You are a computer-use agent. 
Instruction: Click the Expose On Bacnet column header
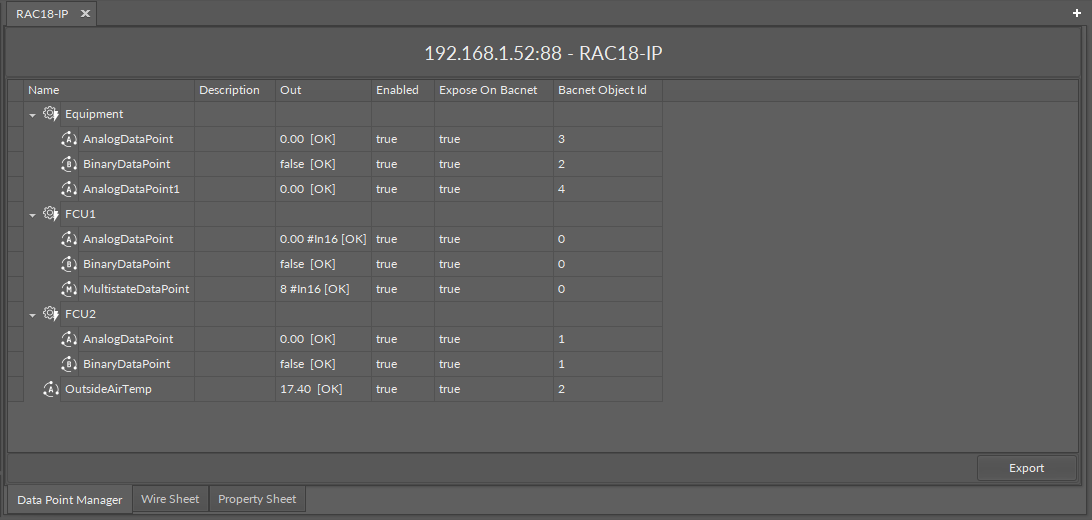pos(488,90)
